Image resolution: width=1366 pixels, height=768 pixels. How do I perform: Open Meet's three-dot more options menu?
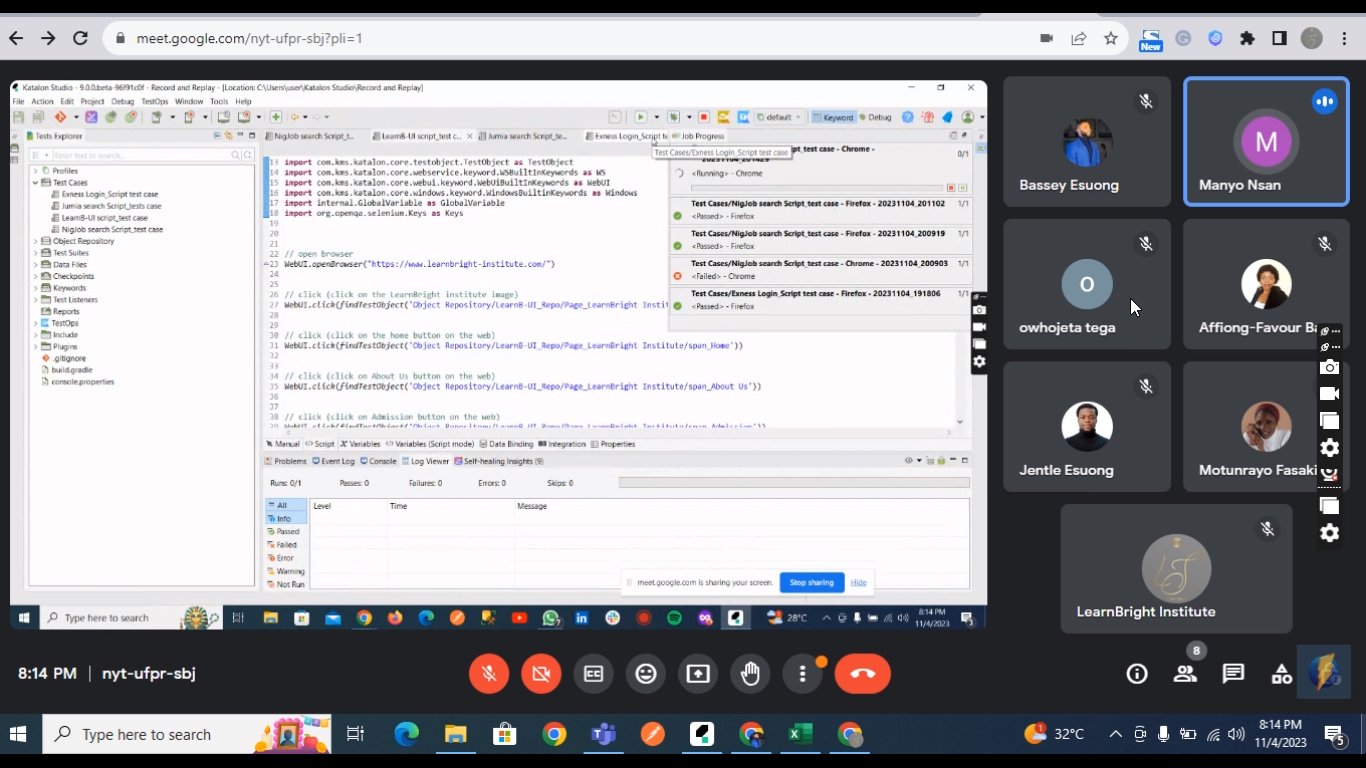[x=802, y=674]
